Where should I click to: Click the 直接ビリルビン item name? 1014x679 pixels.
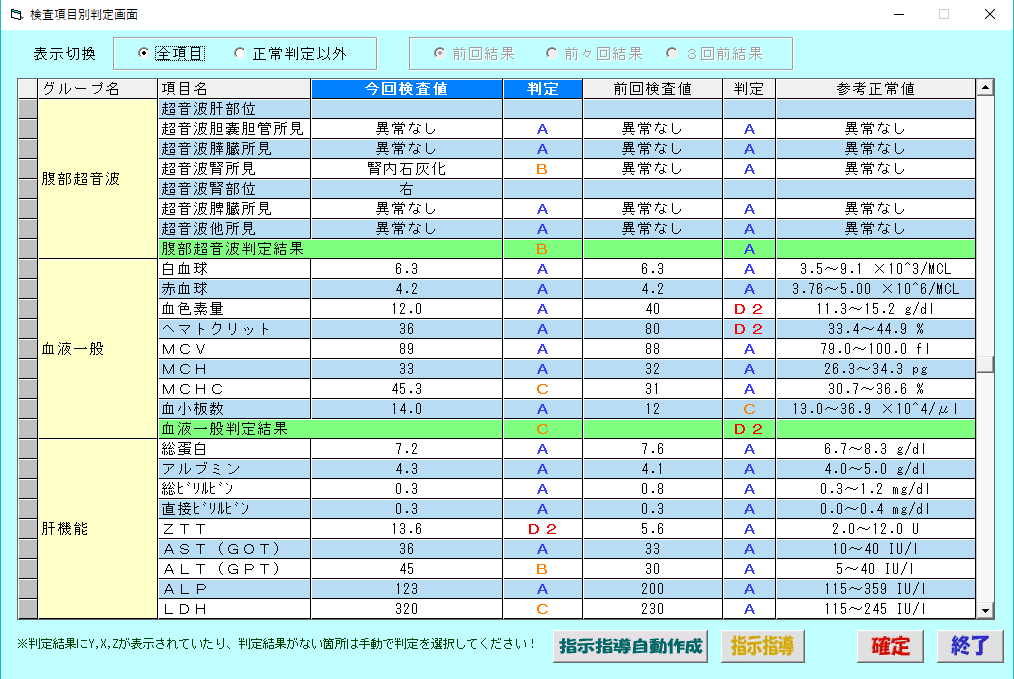point(234,509)
